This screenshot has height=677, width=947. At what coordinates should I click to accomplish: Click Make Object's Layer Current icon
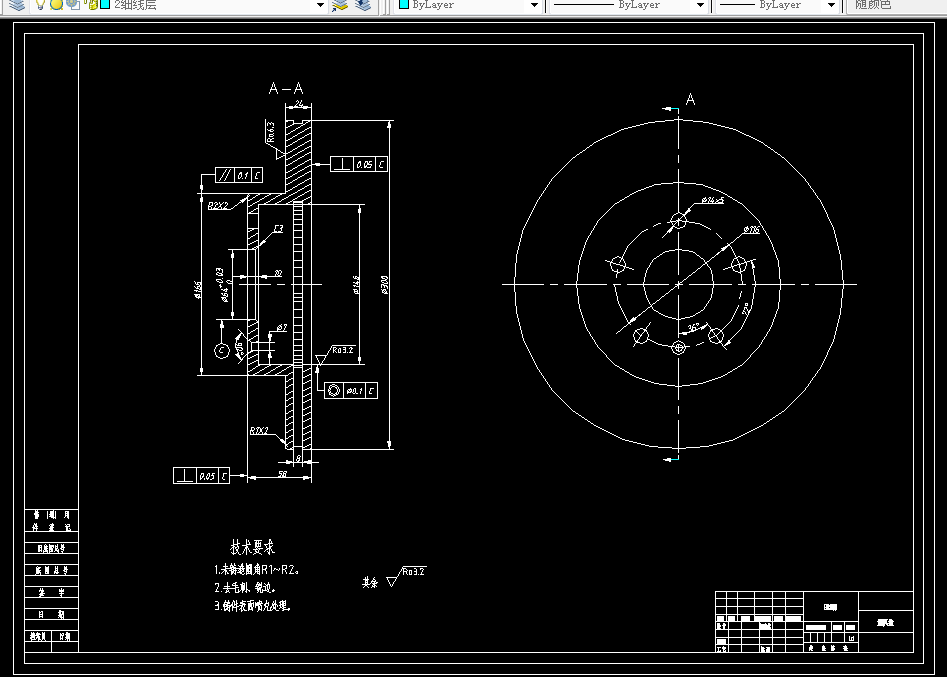pyautogui.click(x=340, y=5)
